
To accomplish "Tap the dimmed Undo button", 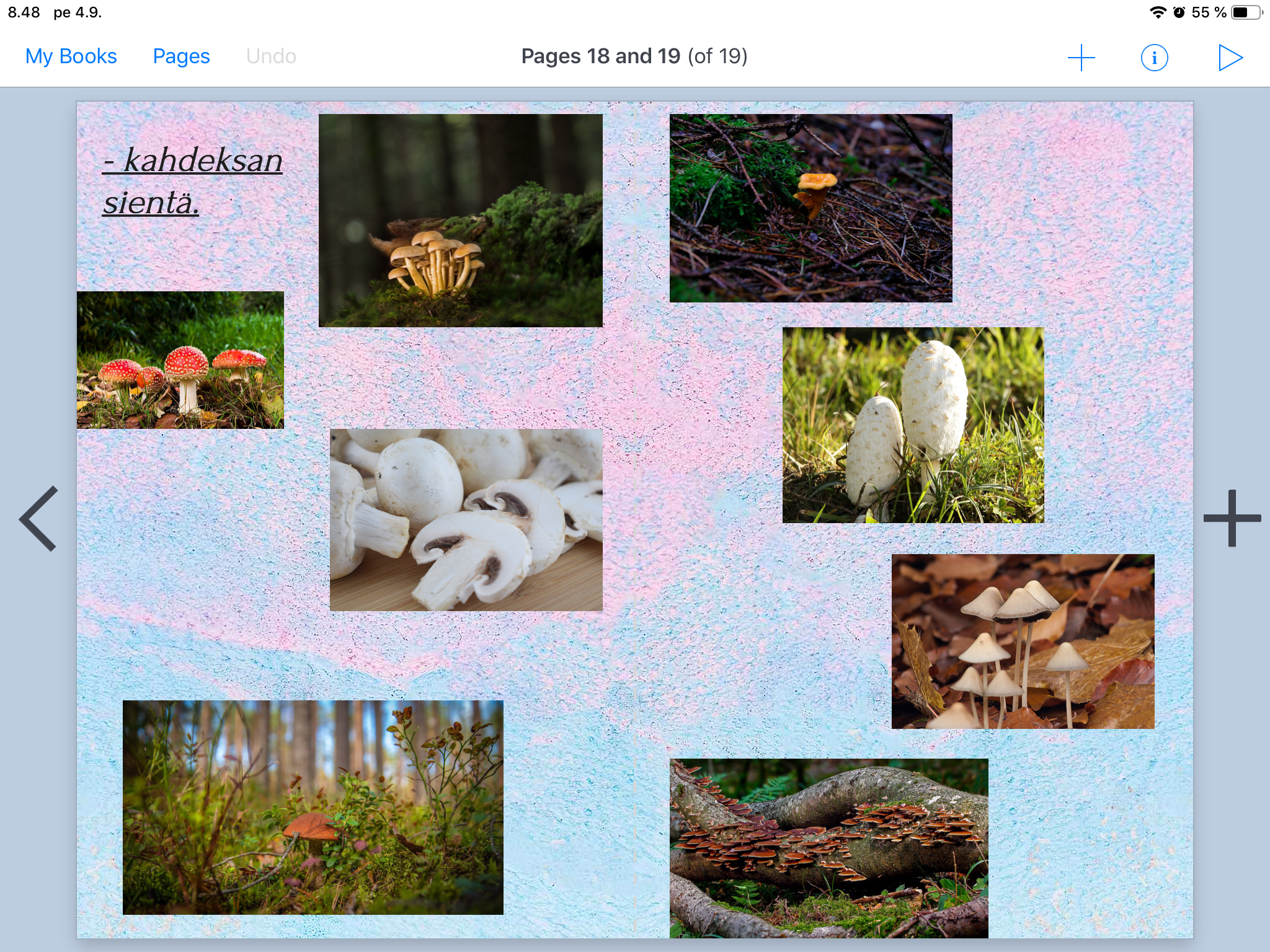I will 271,56.
